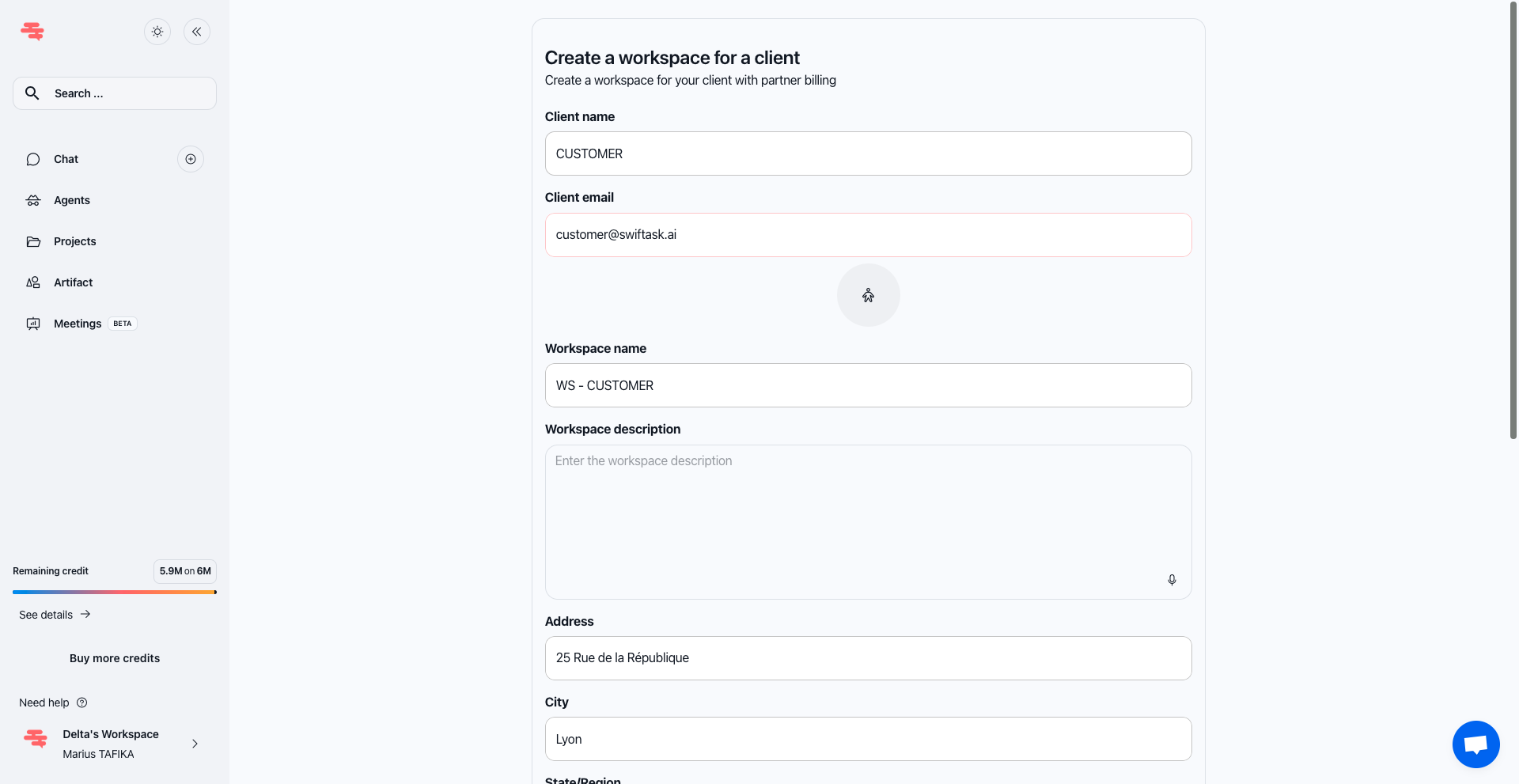Image resolution: width=1519 pixels, height=784 pixels.
Task: Click the Artifact icon
Action: click(32, 282)
